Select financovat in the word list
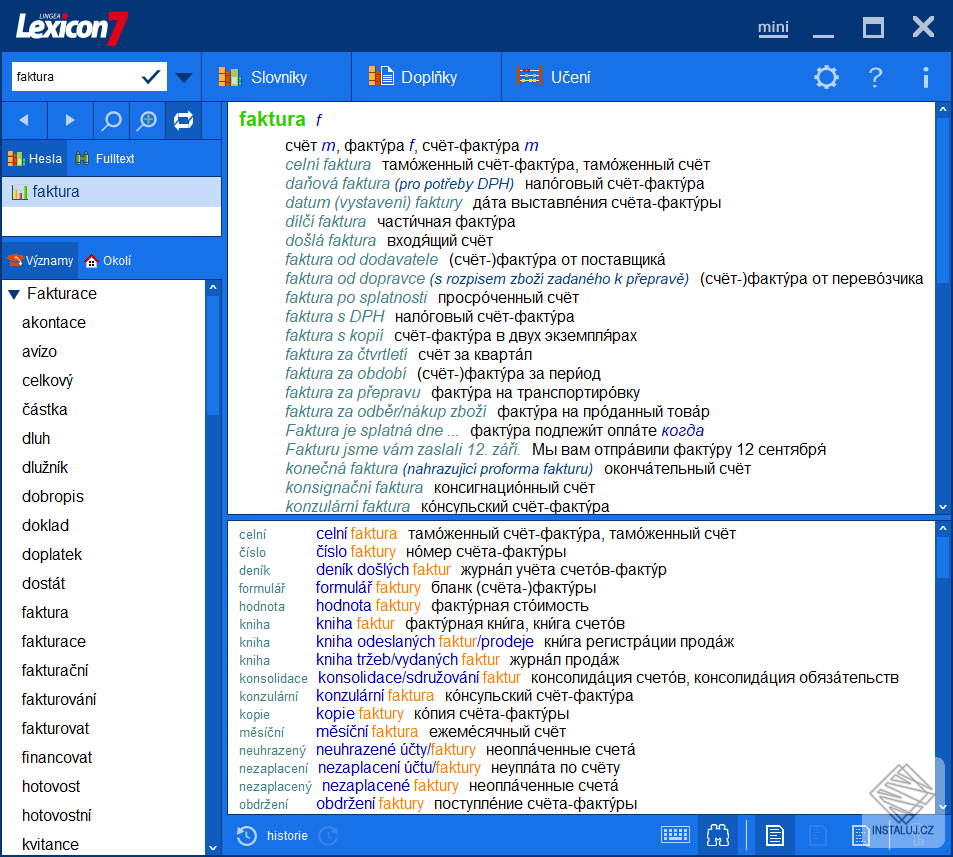953x857 pixels. (57, 757)
